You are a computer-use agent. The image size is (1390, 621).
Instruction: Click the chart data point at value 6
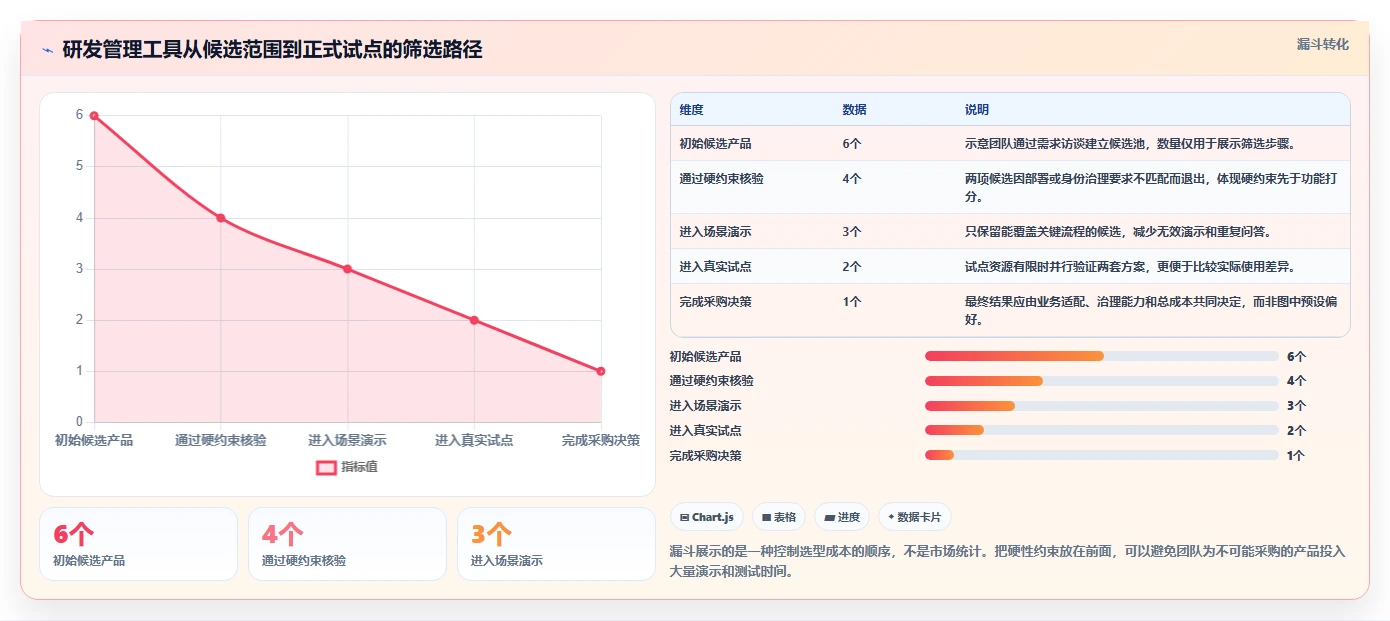94,115
